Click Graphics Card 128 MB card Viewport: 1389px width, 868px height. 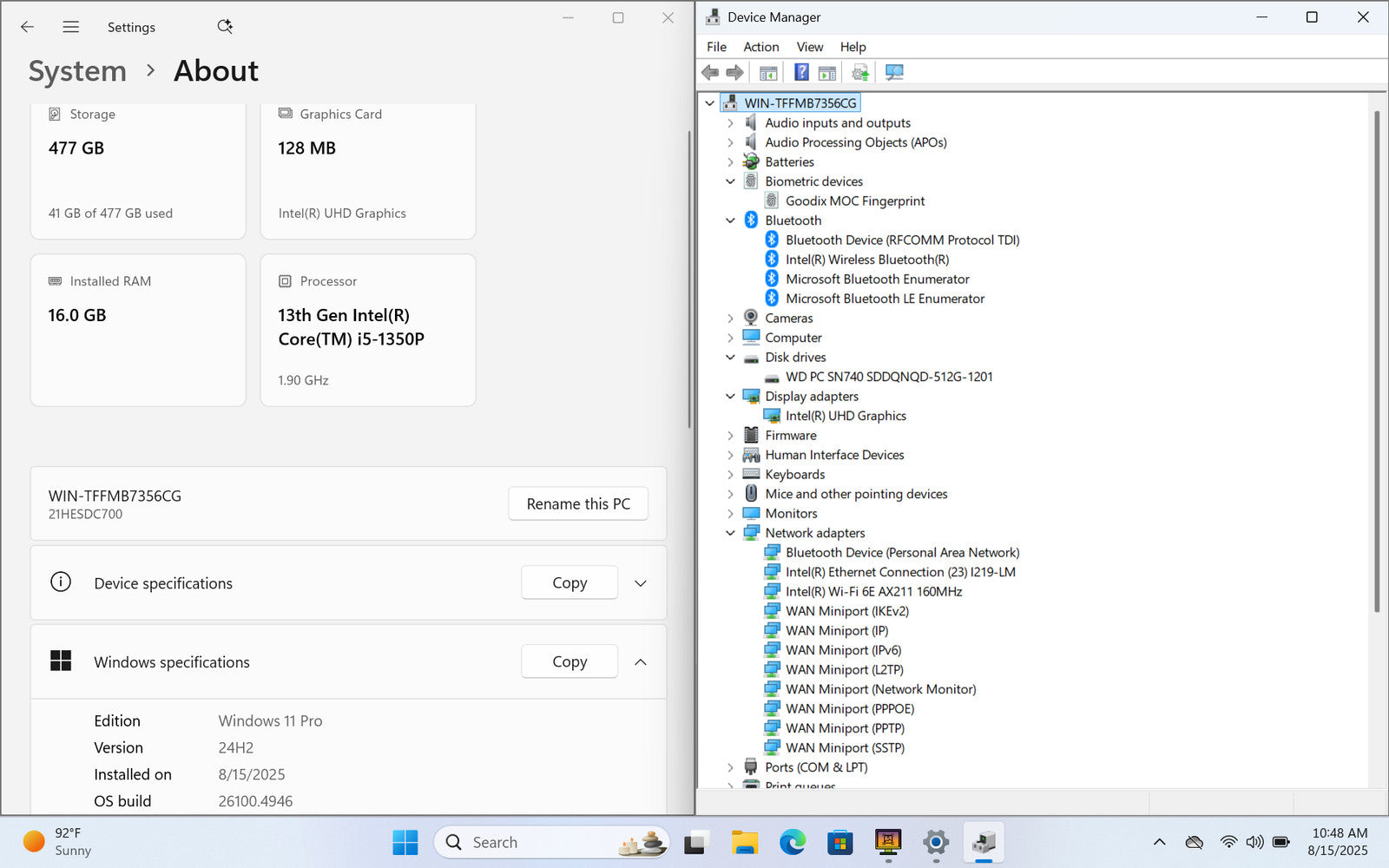pos(368,171)
